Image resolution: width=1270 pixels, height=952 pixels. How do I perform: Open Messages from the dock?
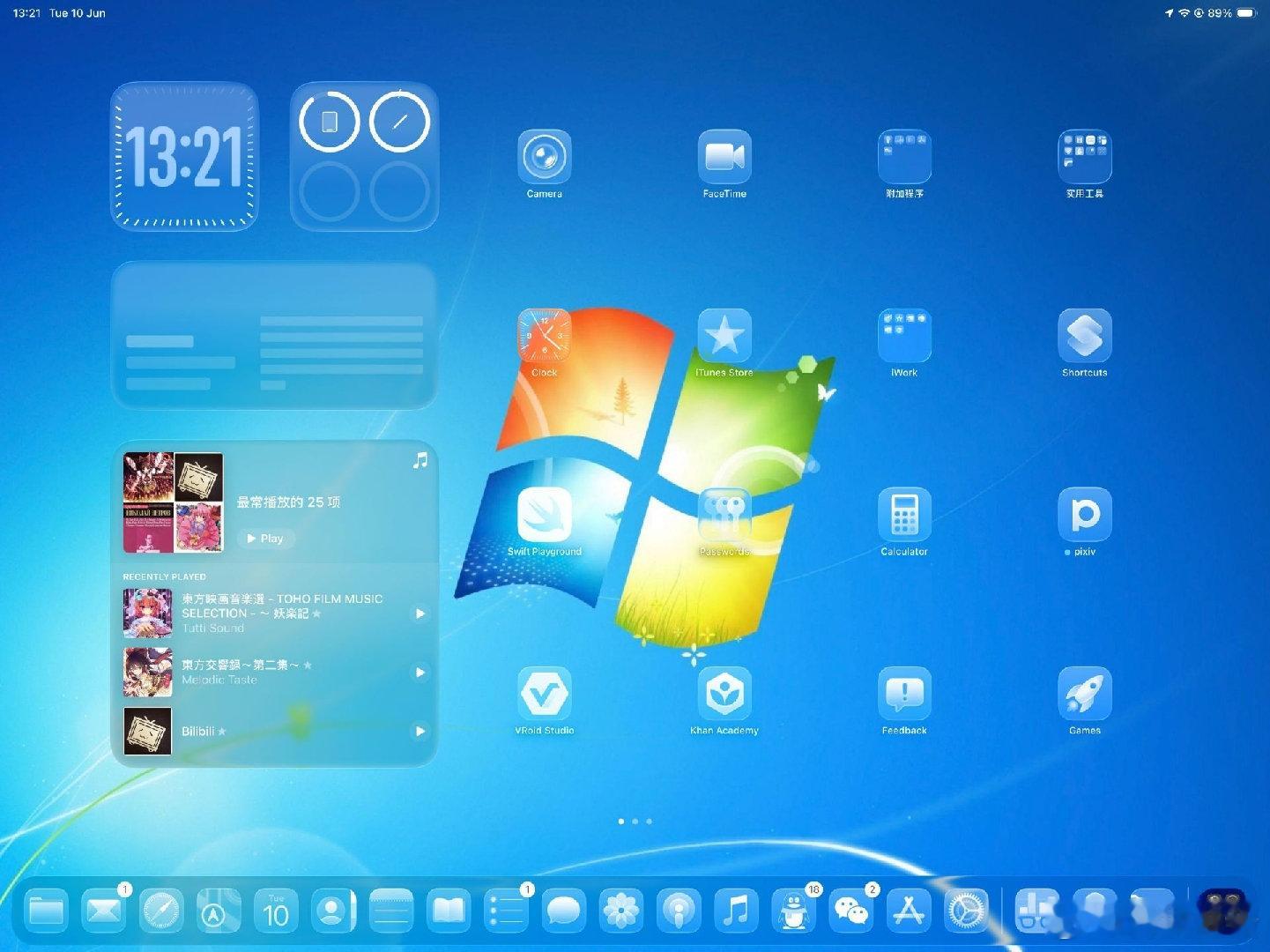(564, 911)
